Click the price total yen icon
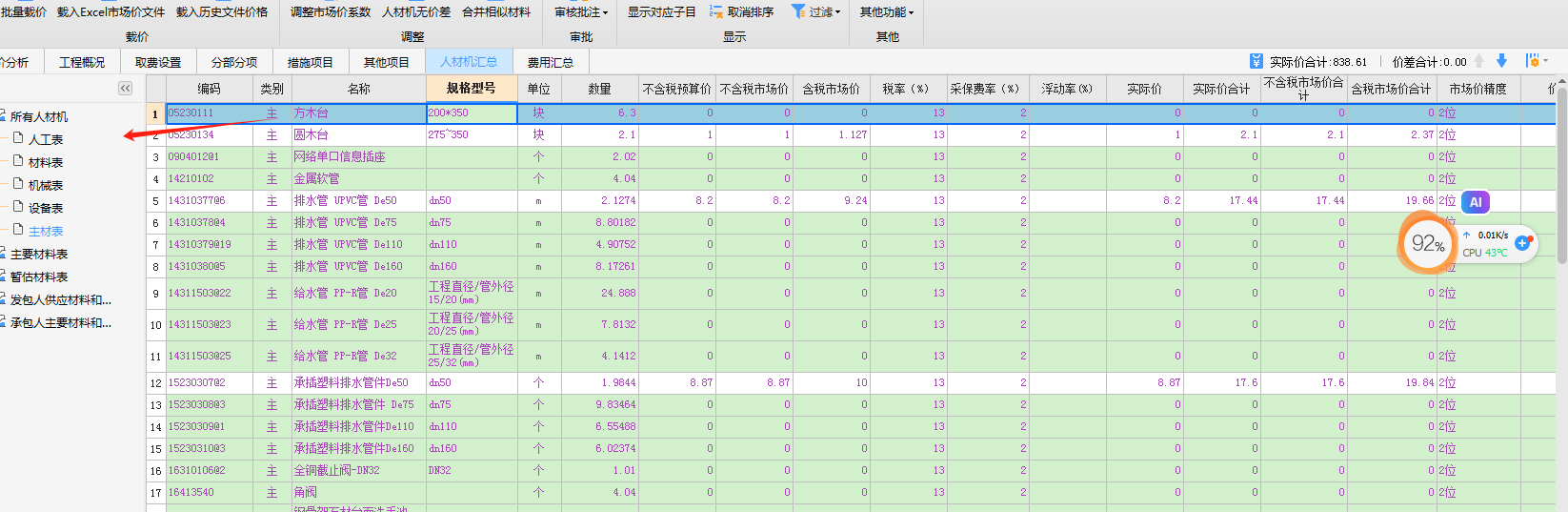The width and height of the screenshot is (1568, 512). [x=1256, y=61]
